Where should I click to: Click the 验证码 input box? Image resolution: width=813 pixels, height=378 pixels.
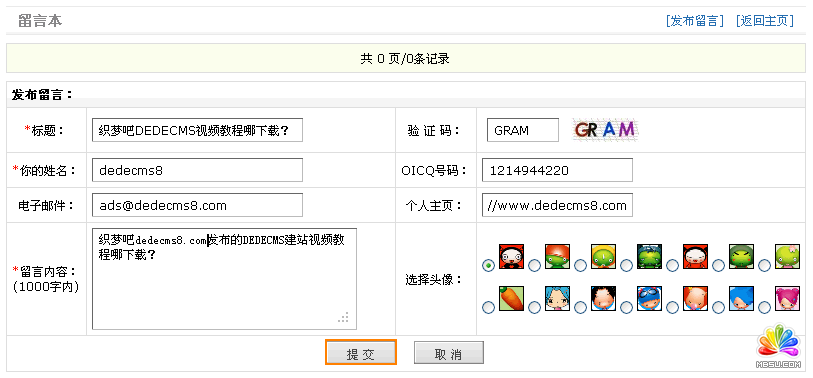tap(523, 130)
